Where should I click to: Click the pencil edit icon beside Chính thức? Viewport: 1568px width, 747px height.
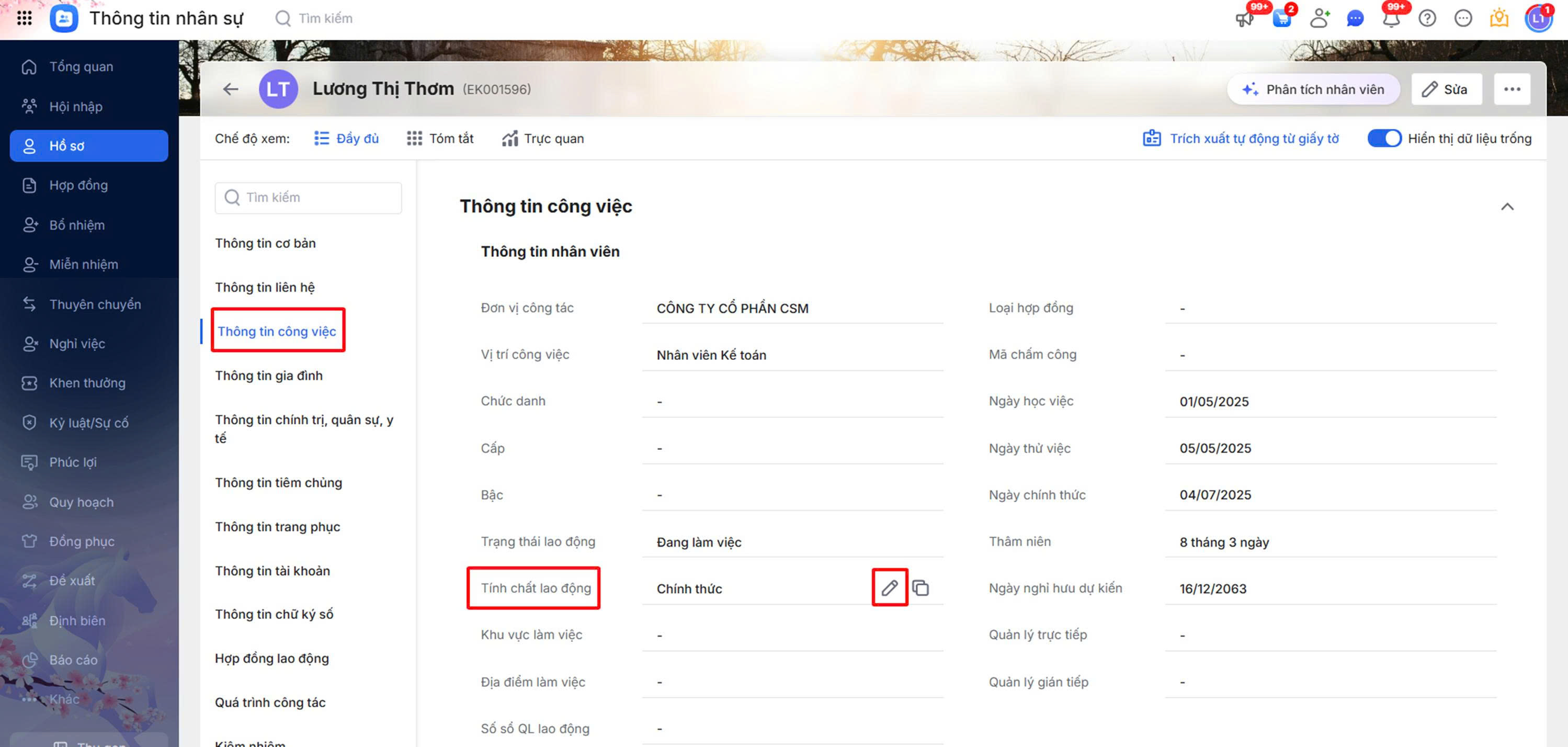point(889,587)
